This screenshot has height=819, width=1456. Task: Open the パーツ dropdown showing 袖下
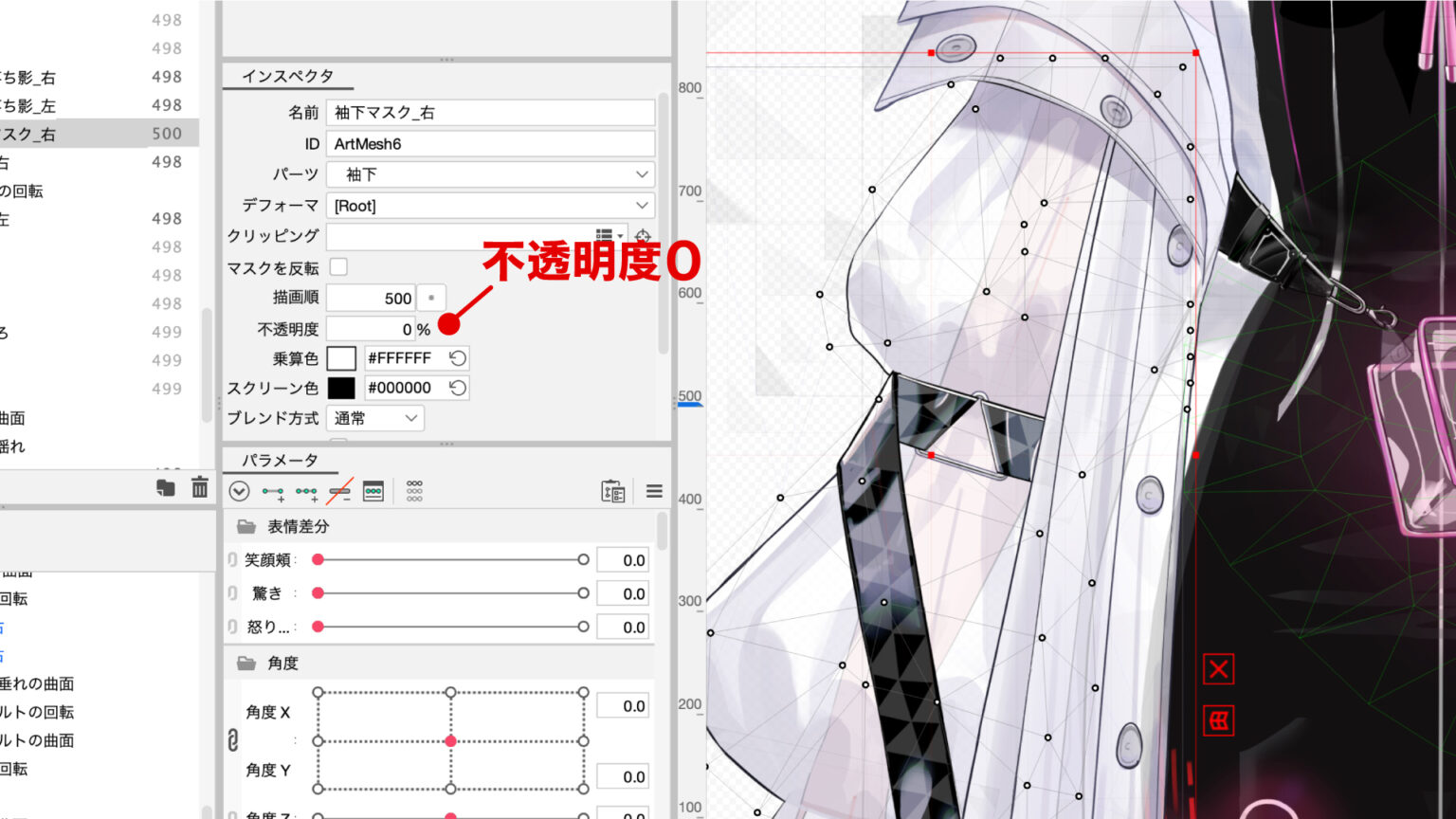click(490, 174)
